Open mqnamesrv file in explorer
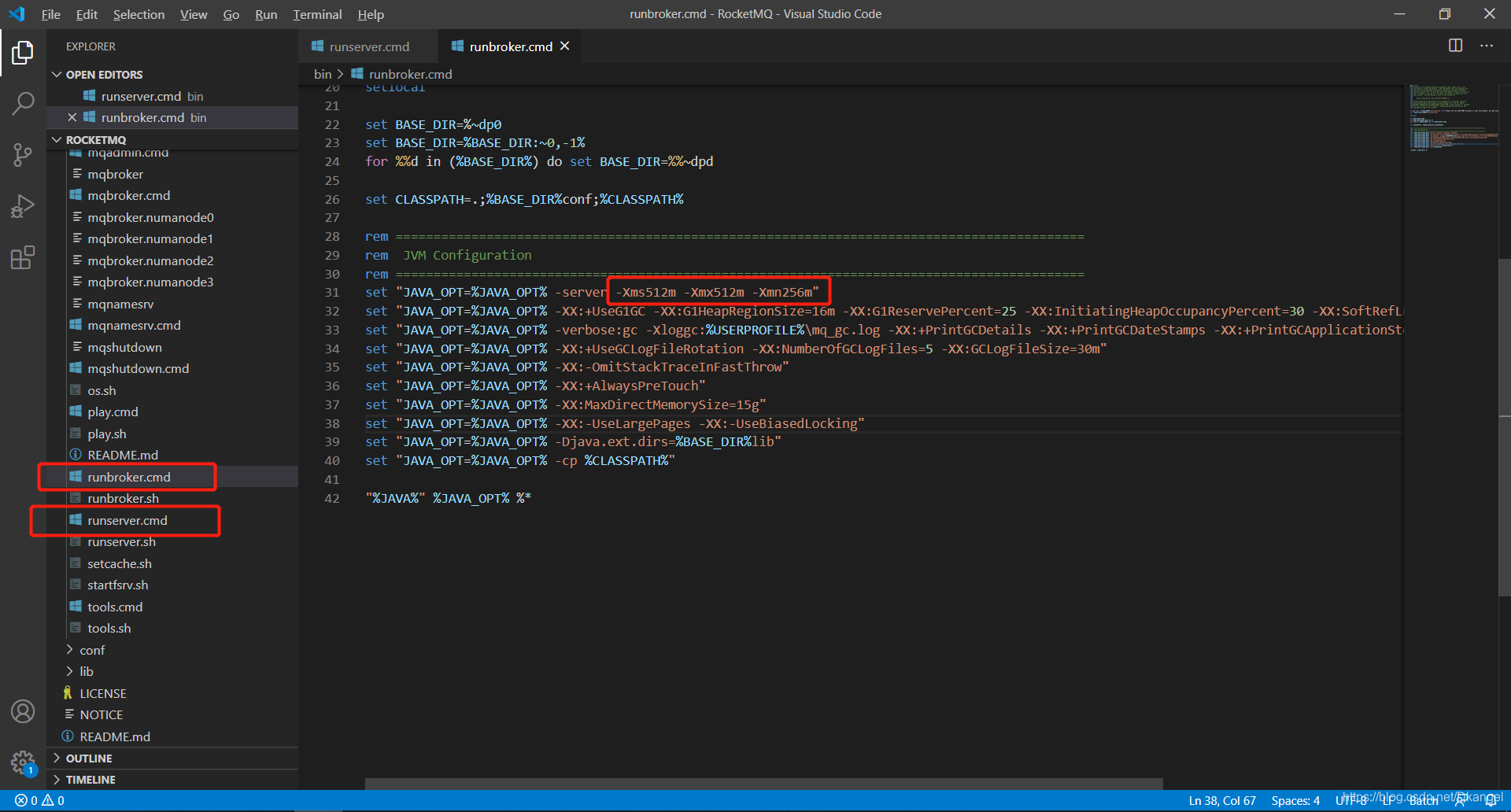This screenshot has height=812, width=1511. tap(172, 304)
